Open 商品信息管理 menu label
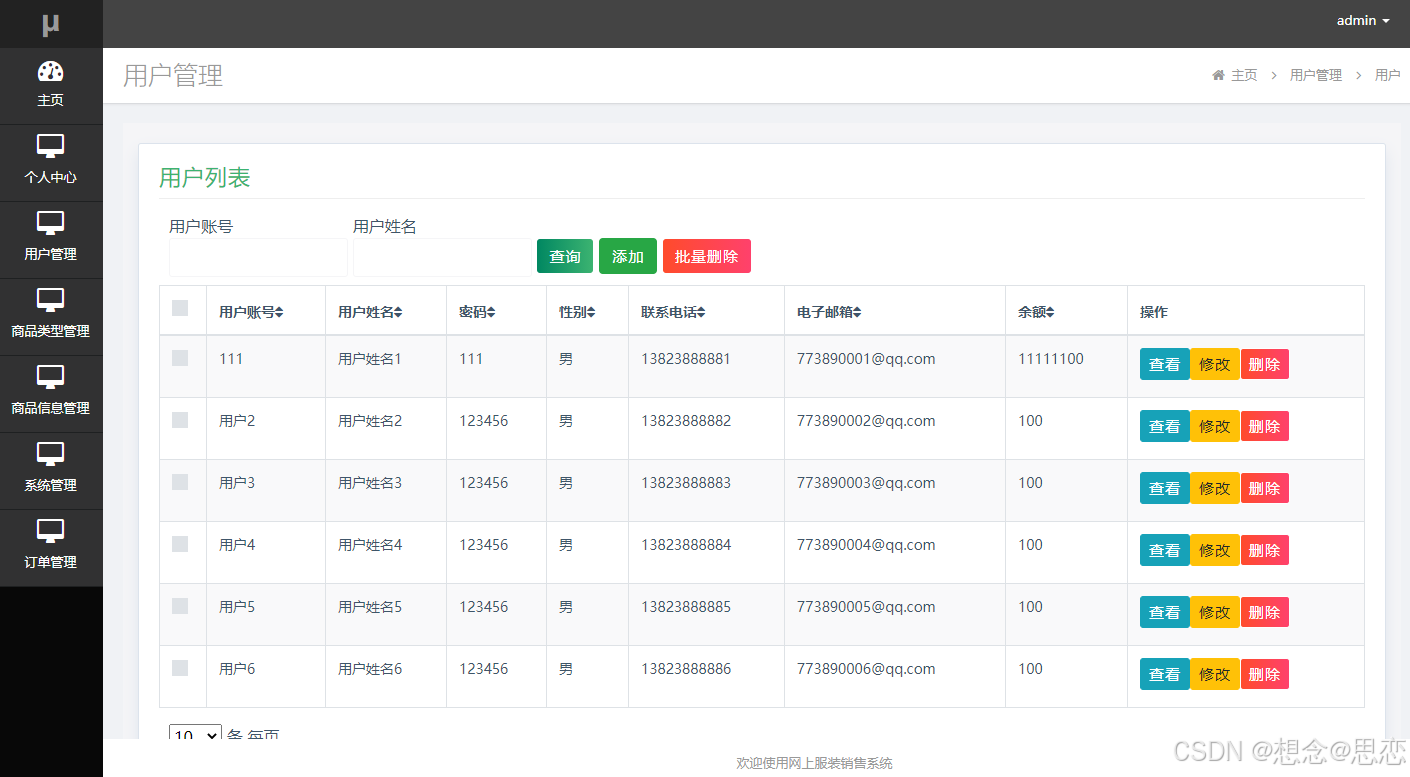 (51, 408)
